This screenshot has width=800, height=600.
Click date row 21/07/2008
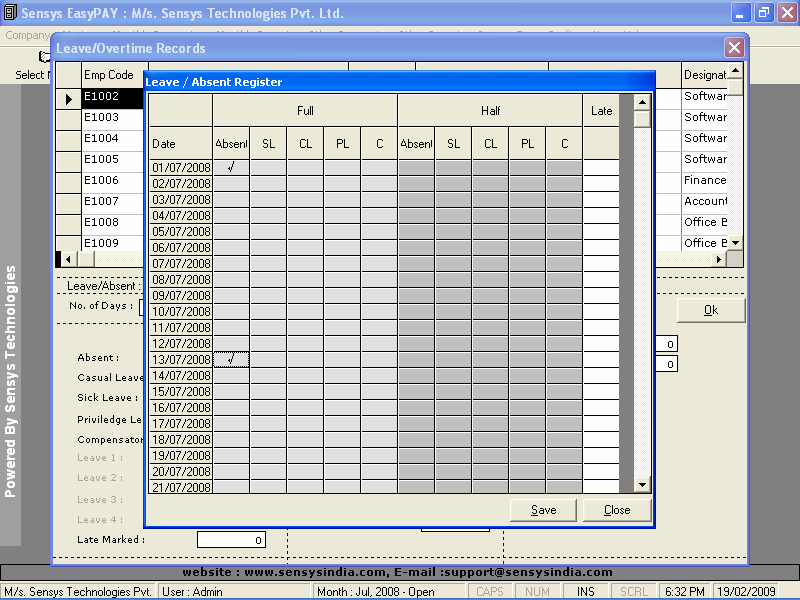(x=181, y=487)
